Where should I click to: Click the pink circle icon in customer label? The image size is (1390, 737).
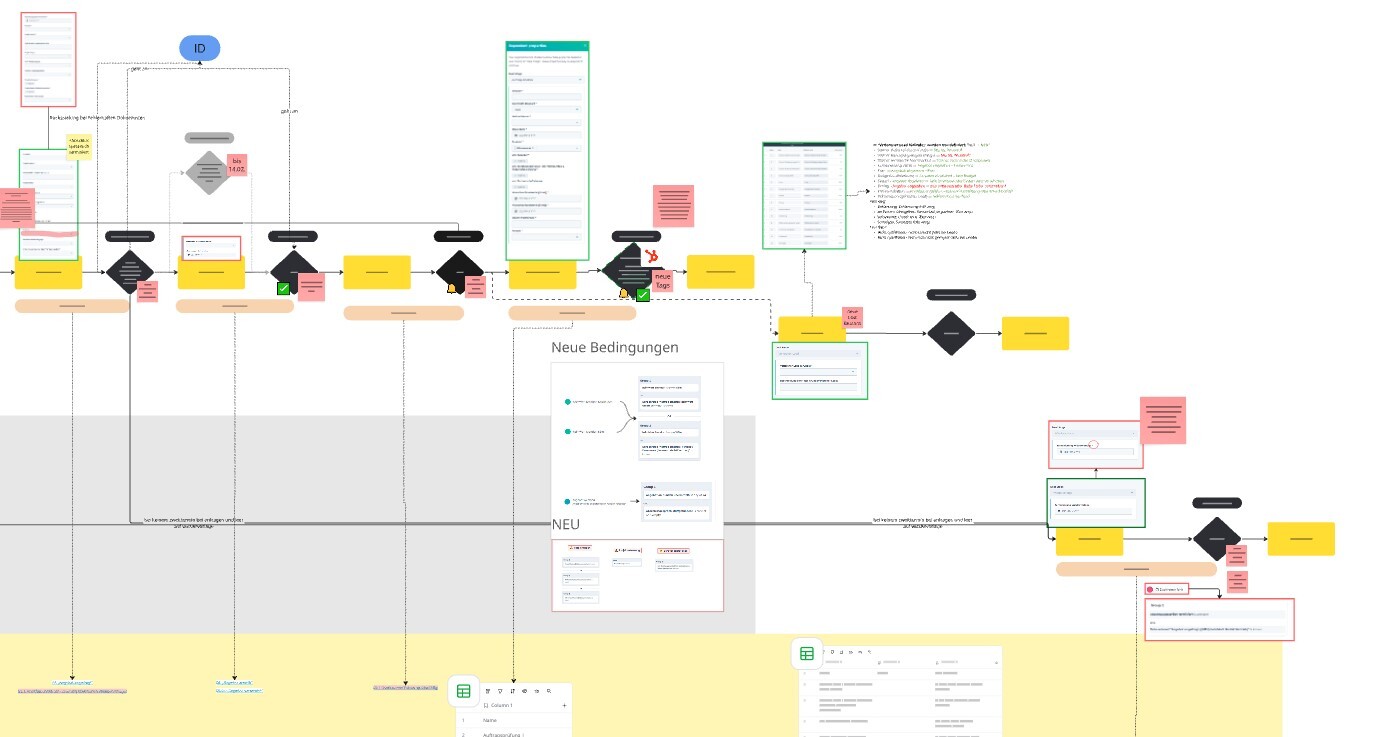(x=1150, y=590)
